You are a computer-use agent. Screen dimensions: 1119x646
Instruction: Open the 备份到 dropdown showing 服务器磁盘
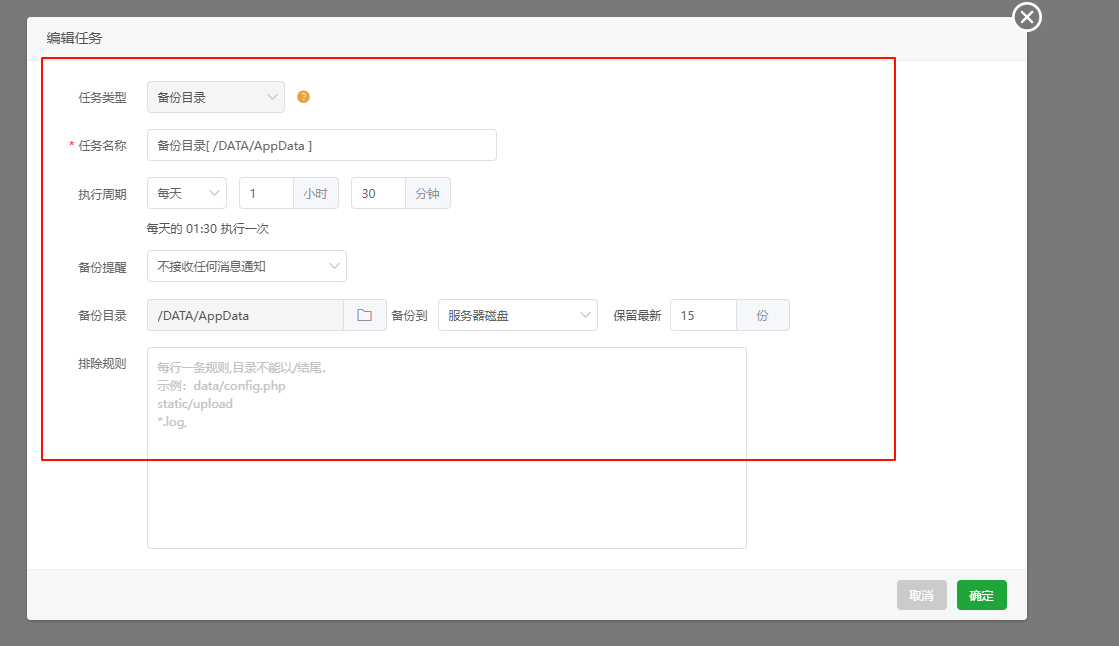coord(517,315)
